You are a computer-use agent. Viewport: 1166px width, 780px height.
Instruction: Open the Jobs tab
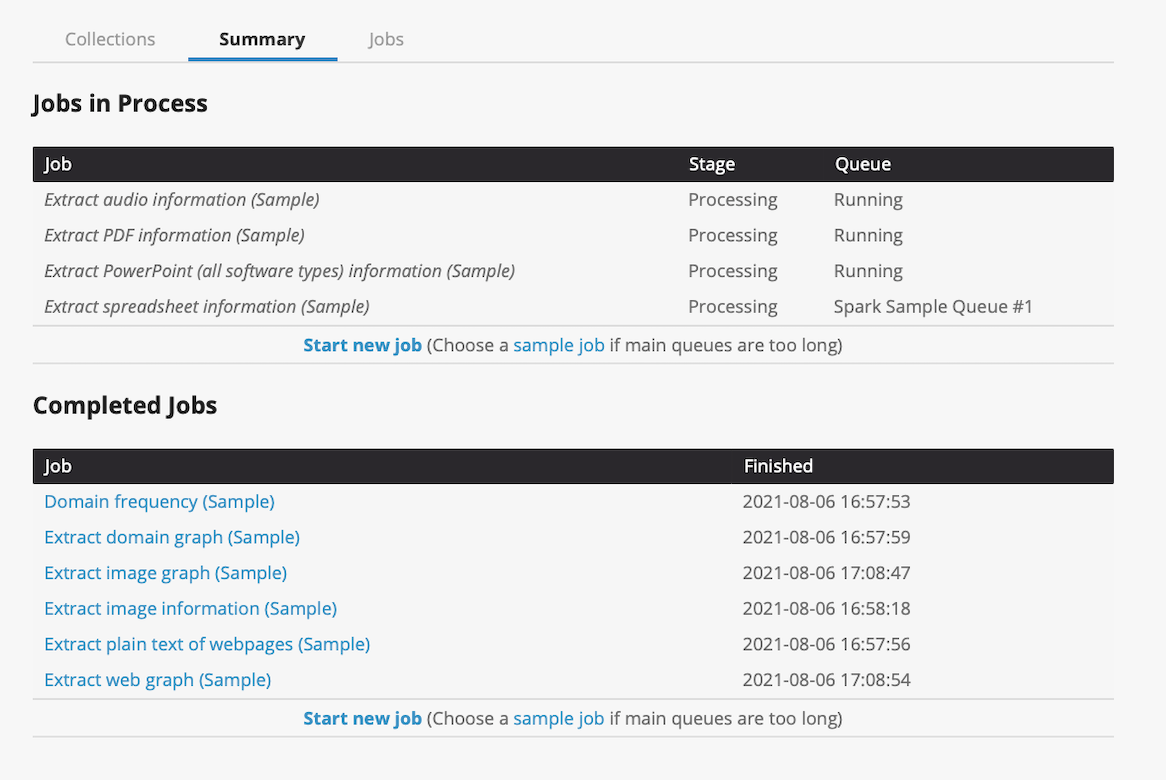point(386,40)
